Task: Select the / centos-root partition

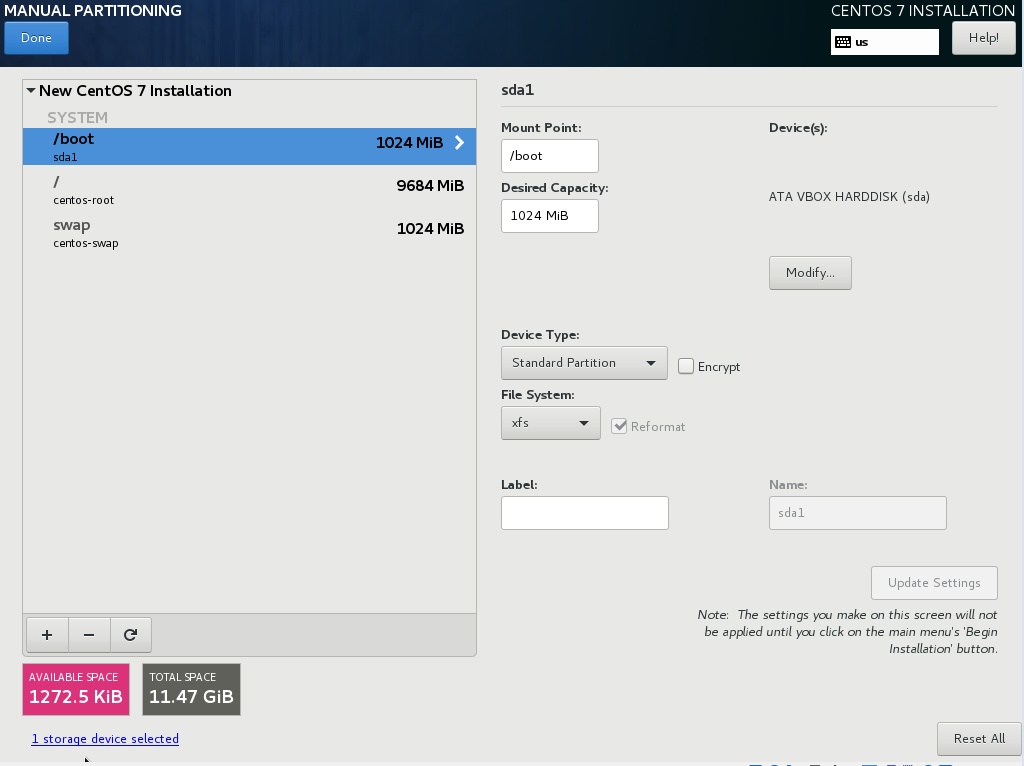Action: pyautogui.click(x=249, y=190)
